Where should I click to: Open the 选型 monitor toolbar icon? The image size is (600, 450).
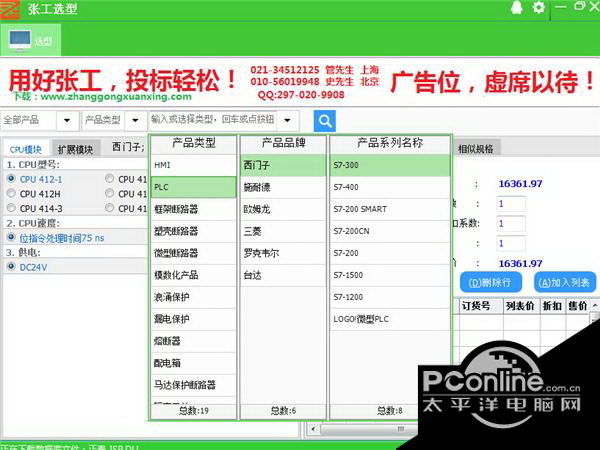pyautogui.click(x=31, y=40)
